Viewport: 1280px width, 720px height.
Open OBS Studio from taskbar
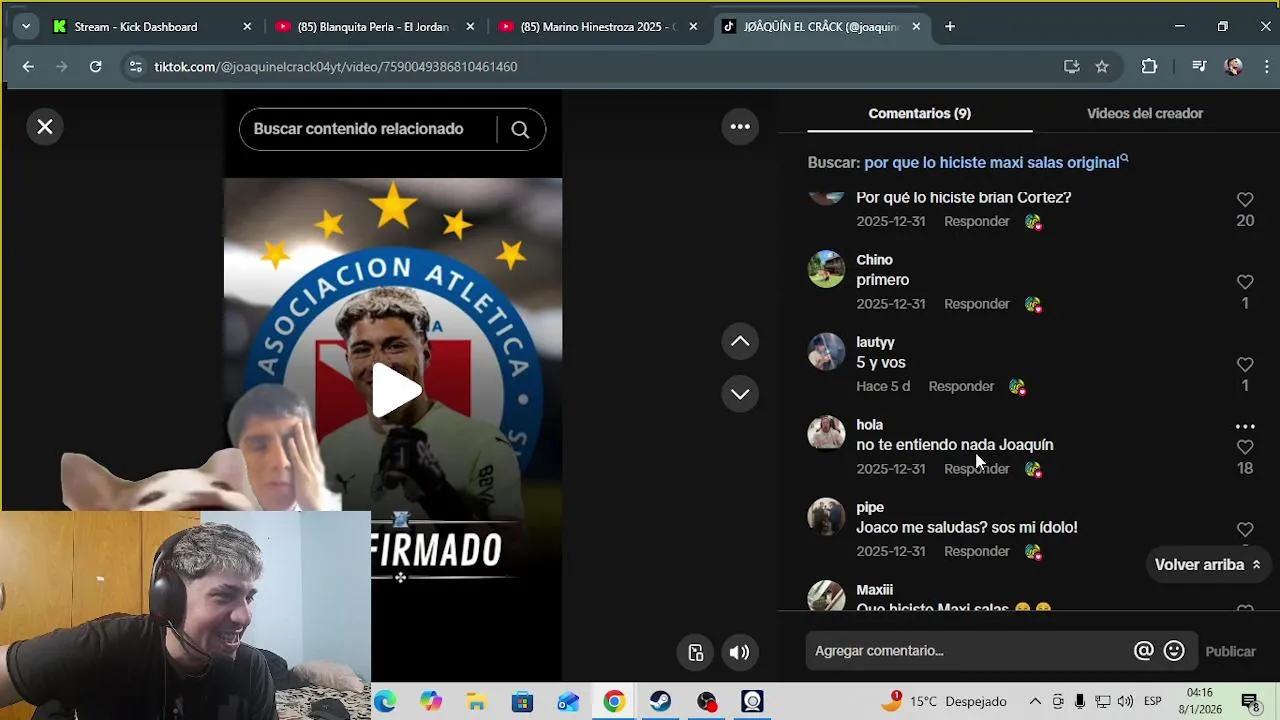point(707,702)
